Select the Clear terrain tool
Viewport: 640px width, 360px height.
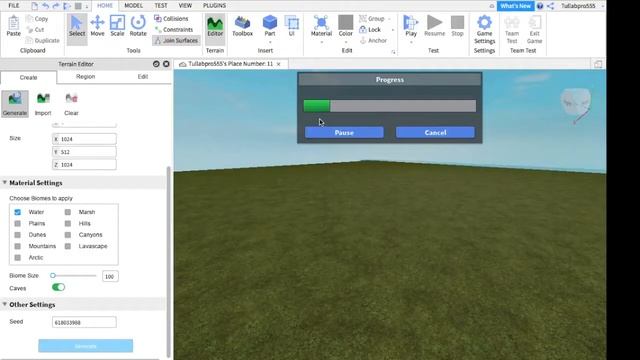(71, 104)
